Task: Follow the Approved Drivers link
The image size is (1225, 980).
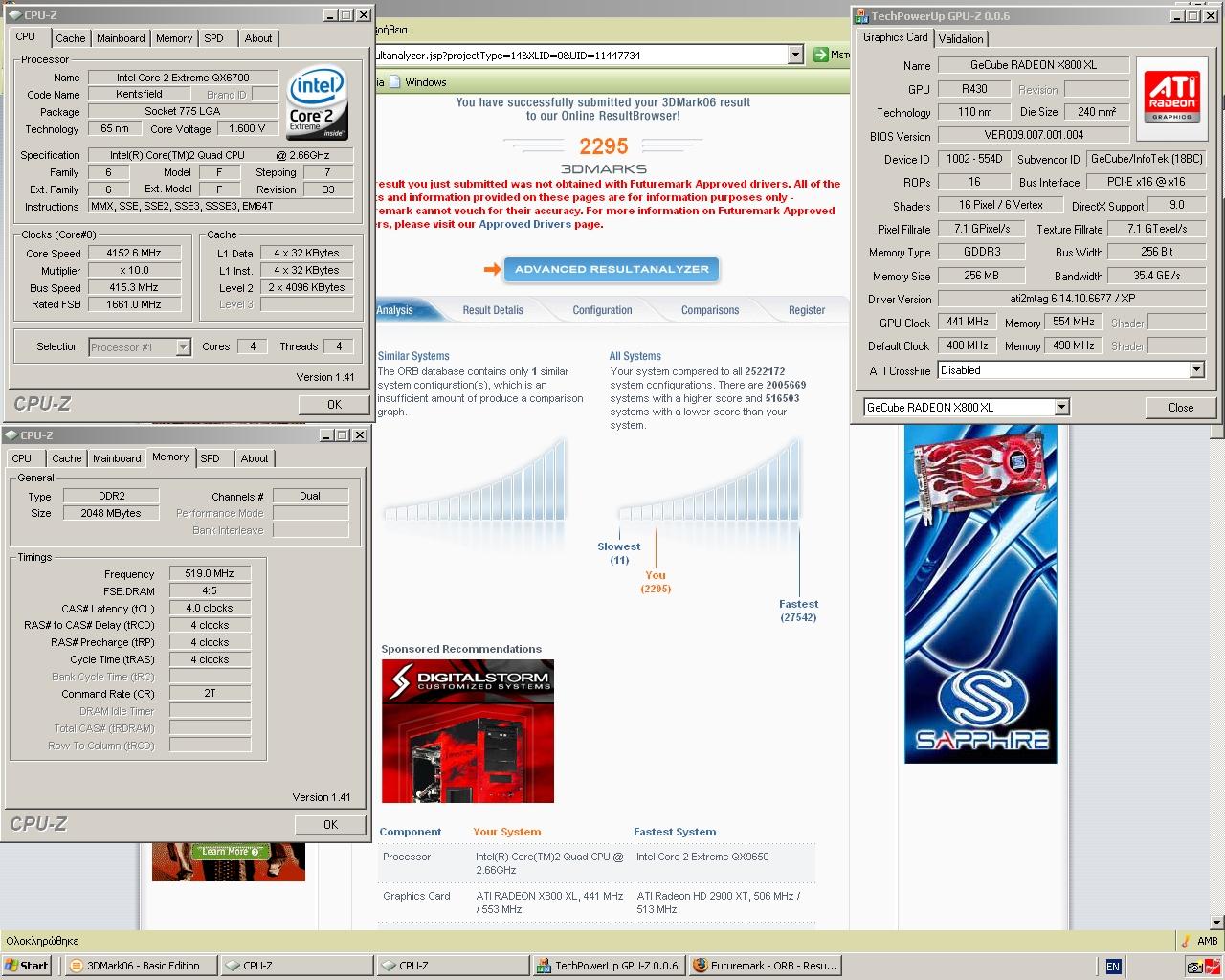Action: point(525,224)
